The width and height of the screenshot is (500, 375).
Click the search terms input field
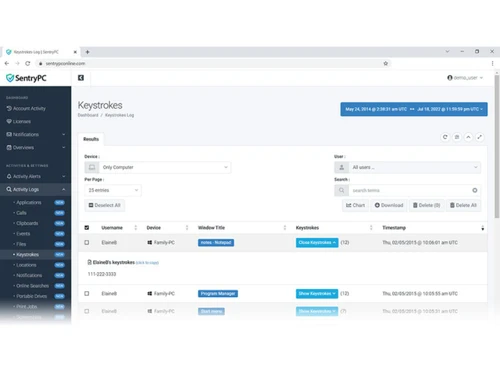coord(409,190)
